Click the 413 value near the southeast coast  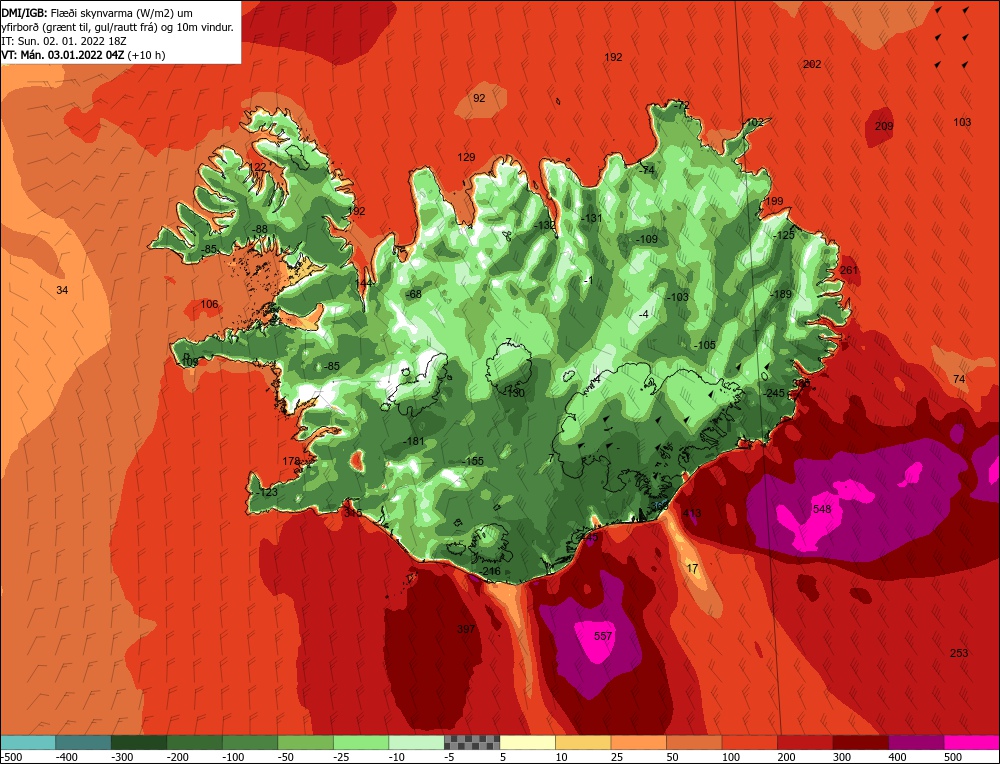tap(692, 513)
